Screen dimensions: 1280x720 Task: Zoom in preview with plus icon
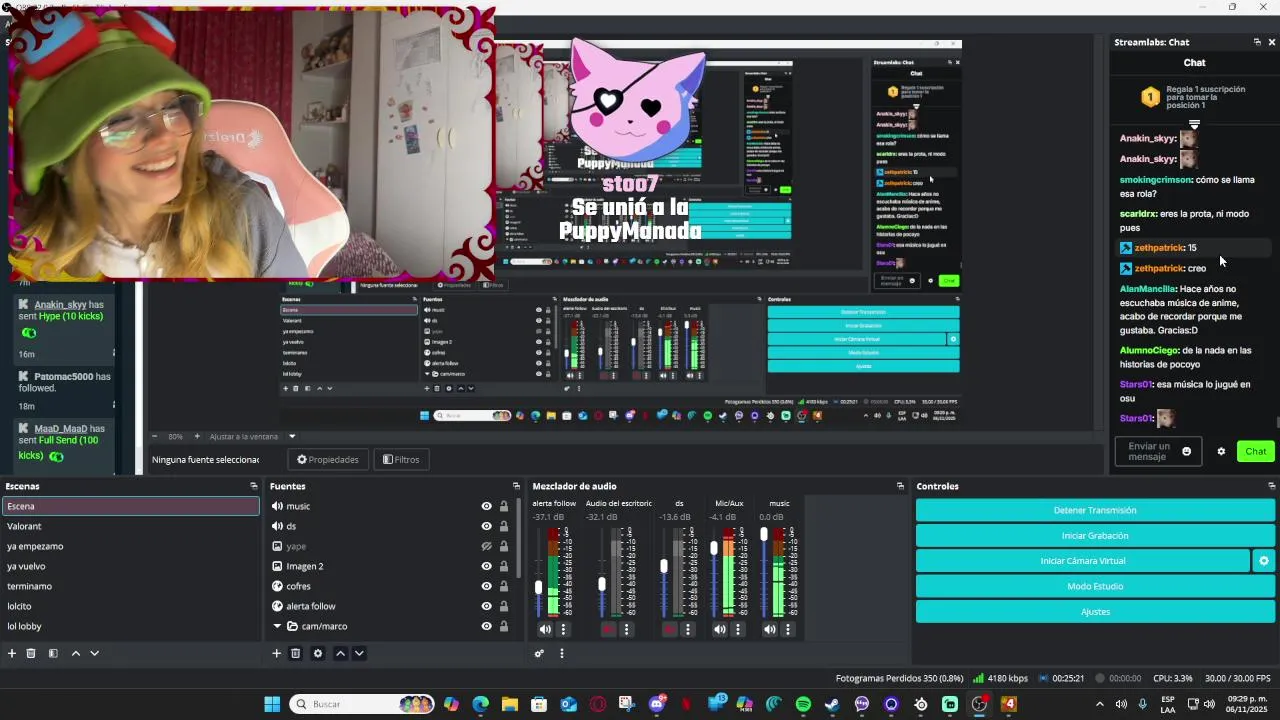[x=197, y=436]
